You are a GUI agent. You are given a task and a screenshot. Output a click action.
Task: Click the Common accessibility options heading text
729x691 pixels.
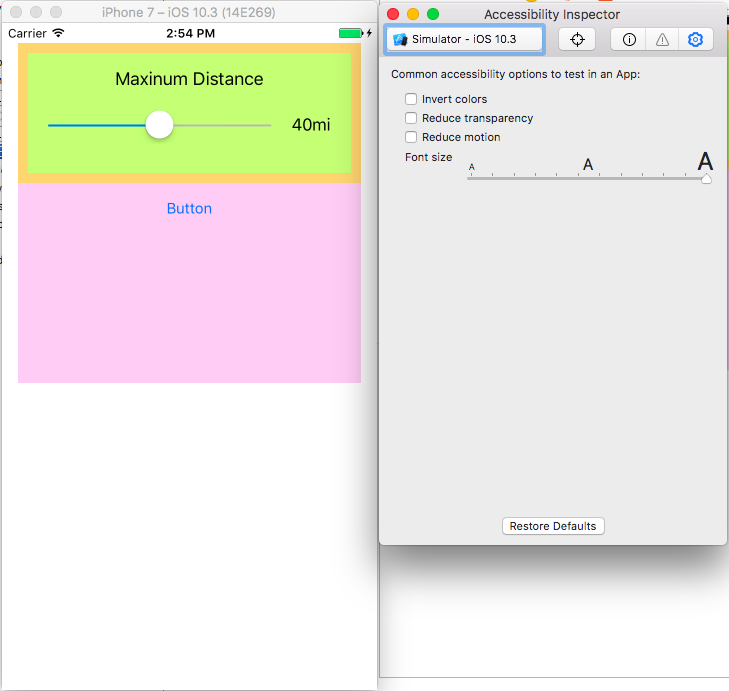(x=516, y=74)
